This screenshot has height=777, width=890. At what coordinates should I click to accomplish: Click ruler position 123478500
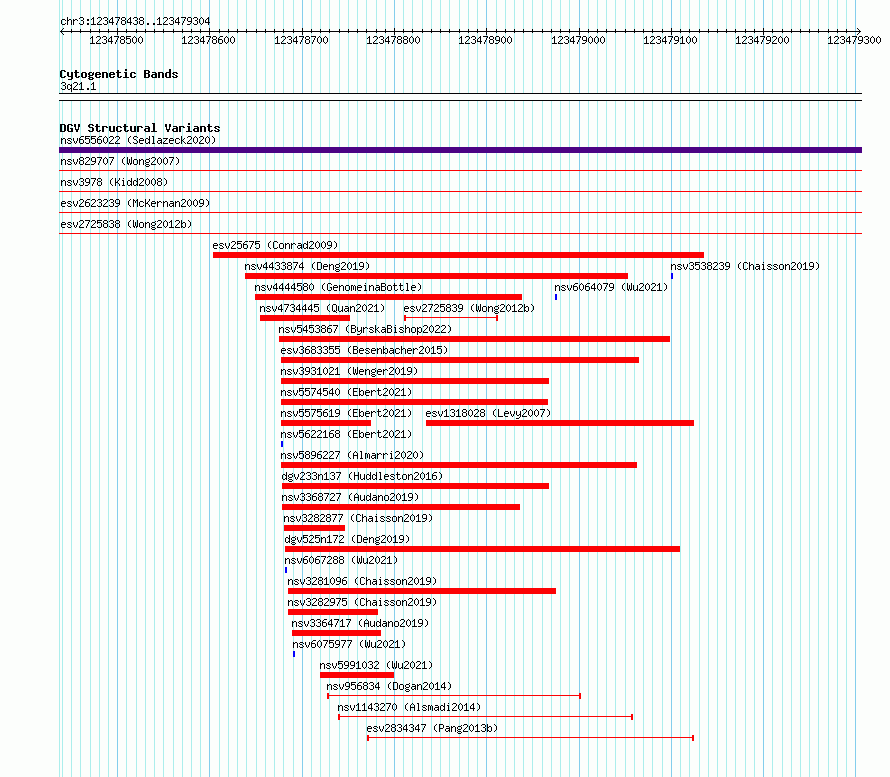point(116,40)
